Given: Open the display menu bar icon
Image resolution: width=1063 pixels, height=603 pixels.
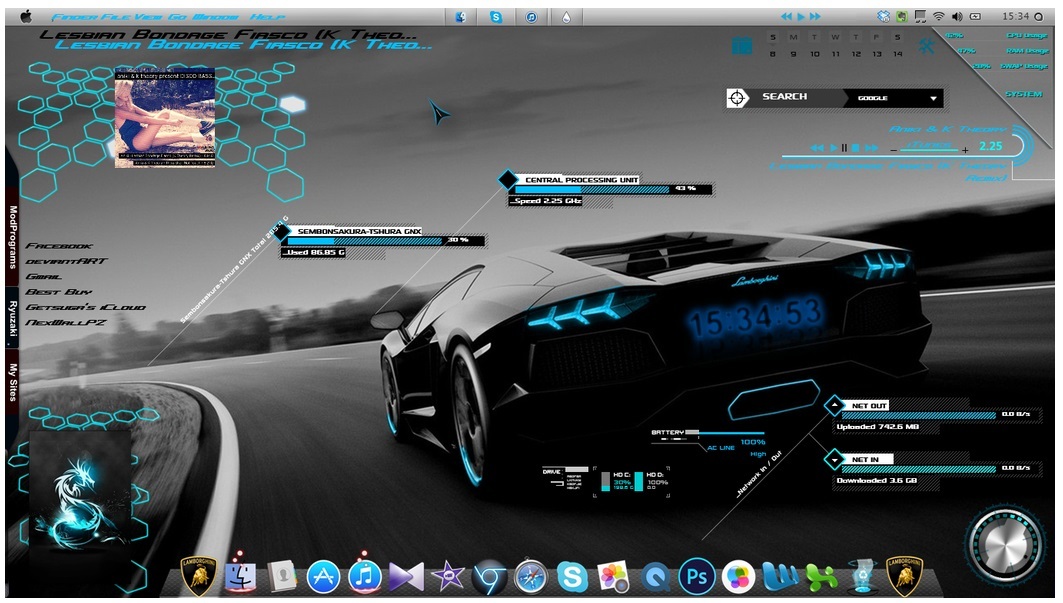Looking at the screenshot, I should coord(920,16).
